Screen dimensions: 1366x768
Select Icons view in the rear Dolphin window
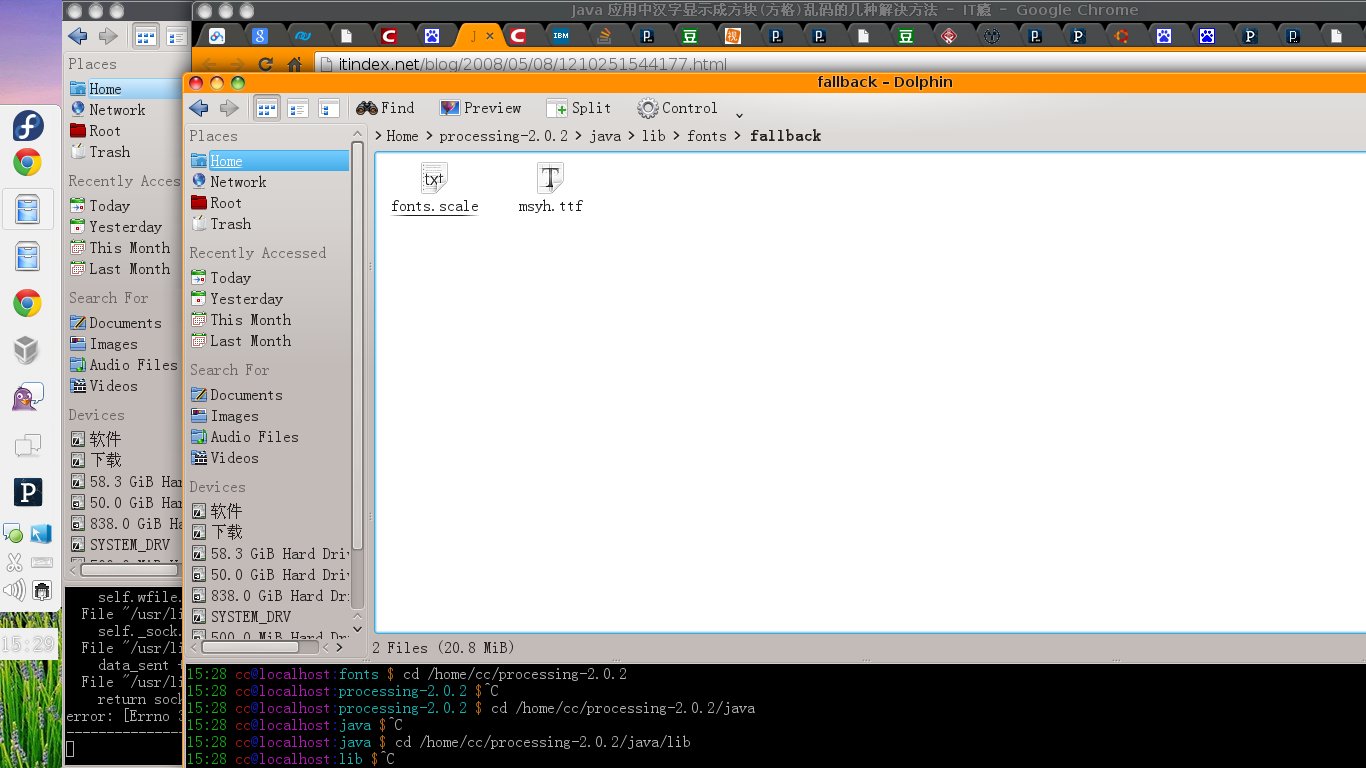coord(146,37)
